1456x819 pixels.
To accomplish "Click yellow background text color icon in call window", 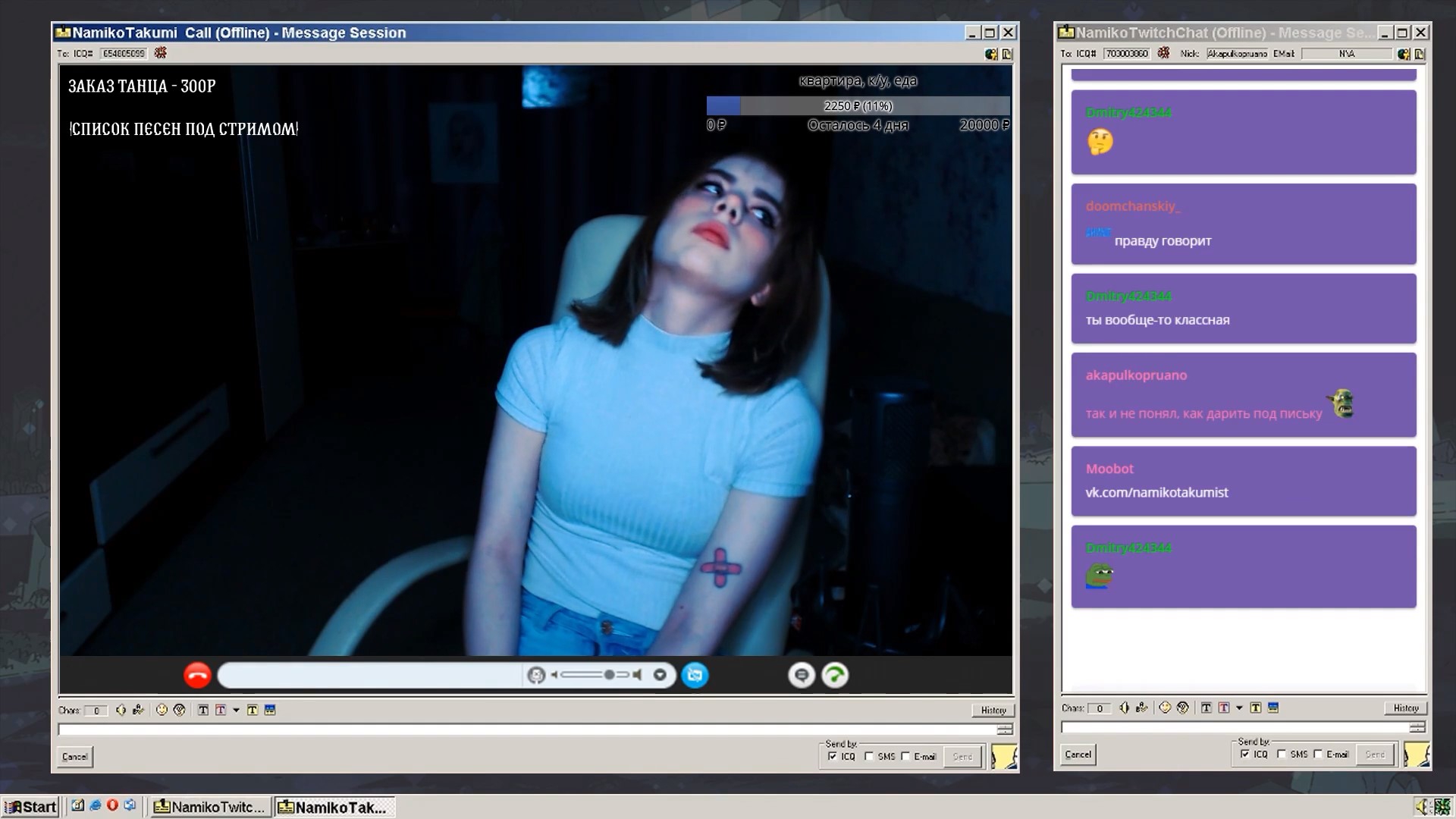I will (x=252, y=710).
